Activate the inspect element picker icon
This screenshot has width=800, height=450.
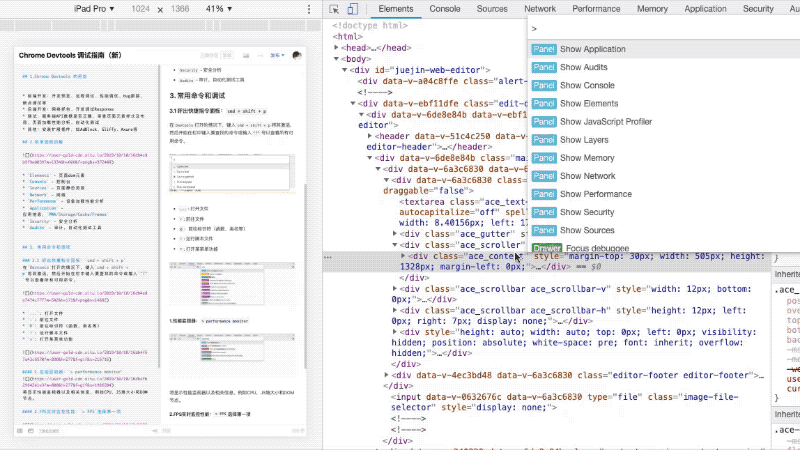[x=334, y=9]
